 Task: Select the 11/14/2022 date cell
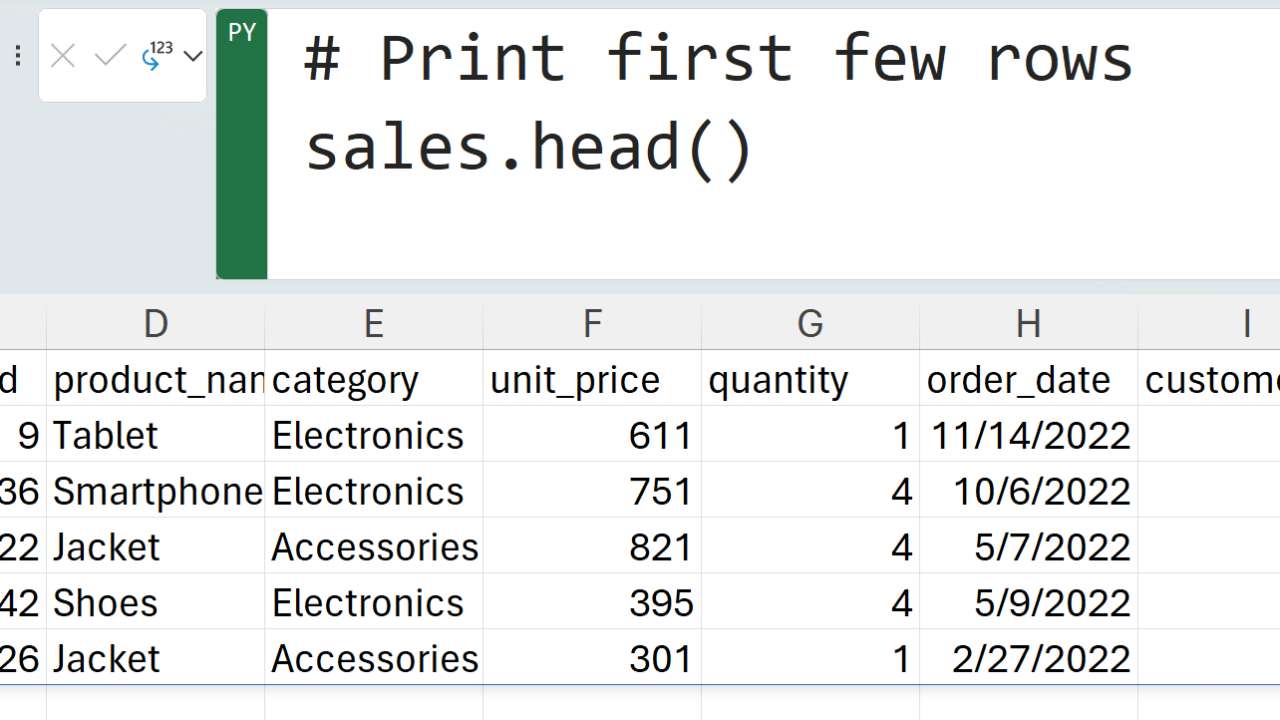point(1028,436)
